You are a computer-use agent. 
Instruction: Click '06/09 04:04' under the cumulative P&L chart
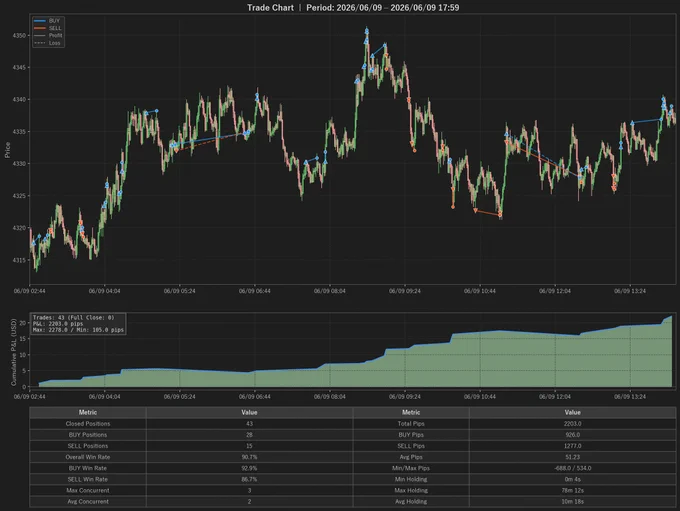coord(105,396)
